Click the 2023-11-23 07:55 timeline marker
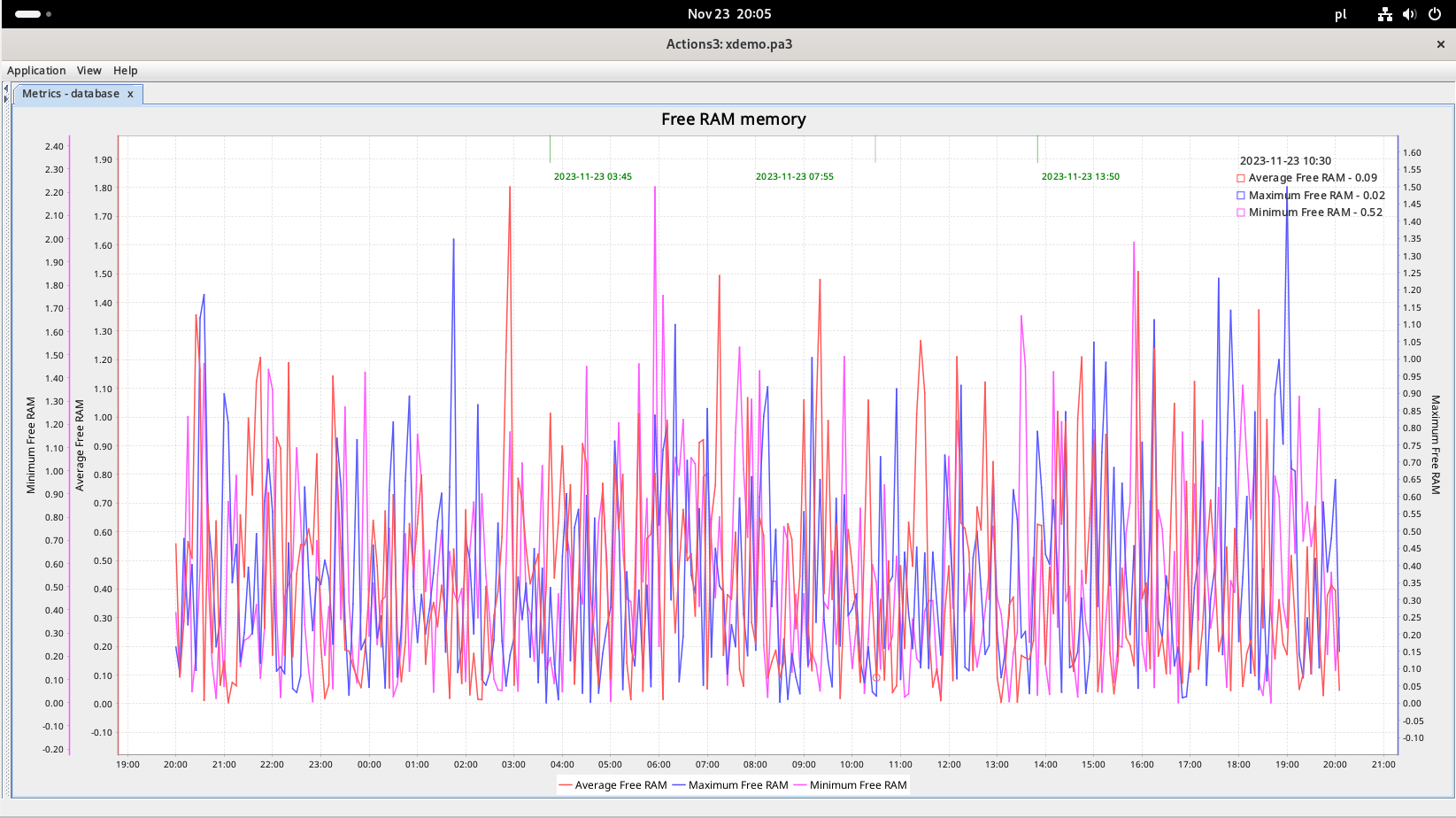The image size is (1456, 818). tap(794, 176)
